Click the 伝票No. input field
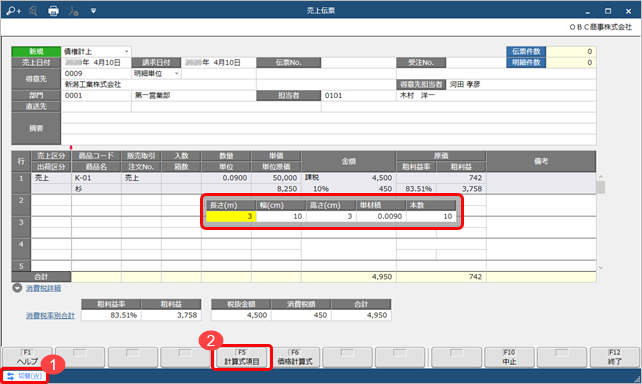Screen dimensions: 642x384 [x=358, y=63]
